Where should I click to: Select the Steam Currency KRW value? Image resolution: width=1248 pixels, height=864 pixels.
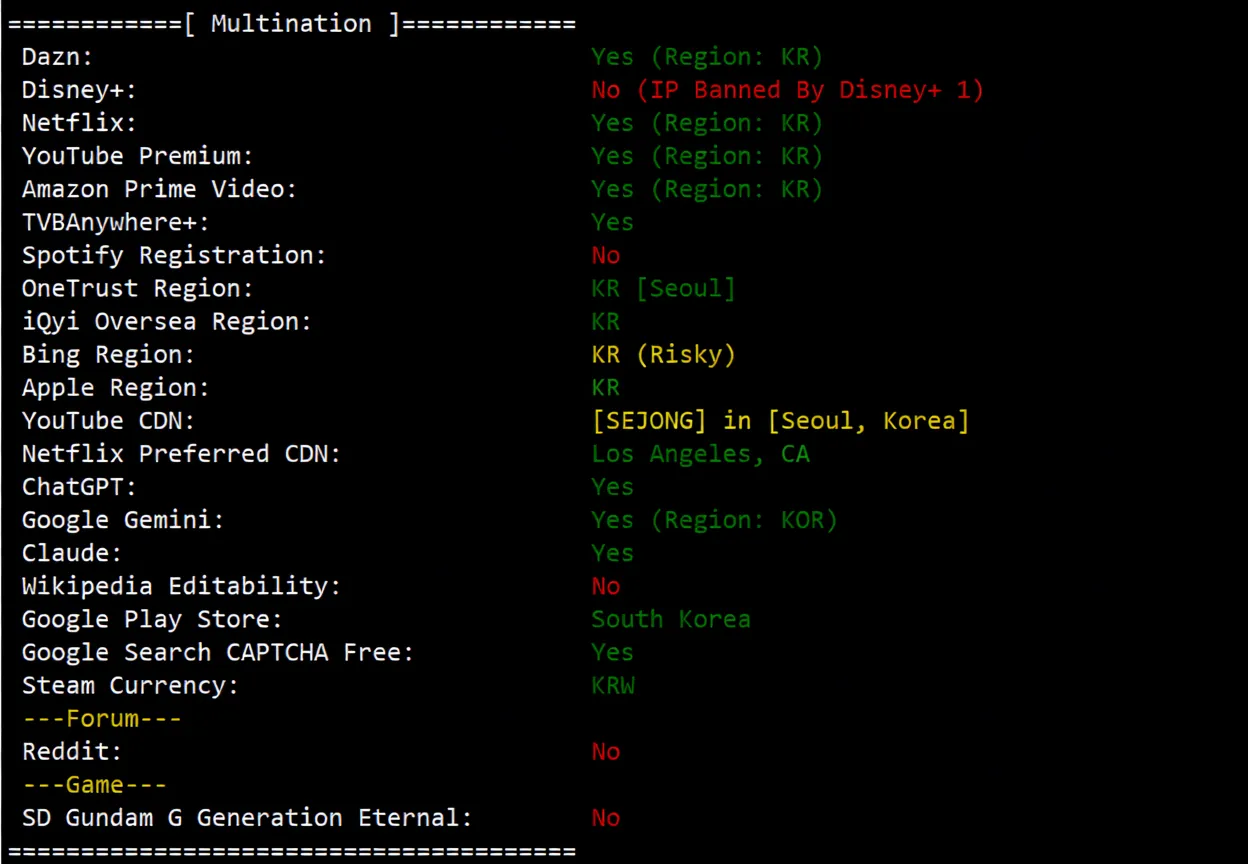click(613, 685)
